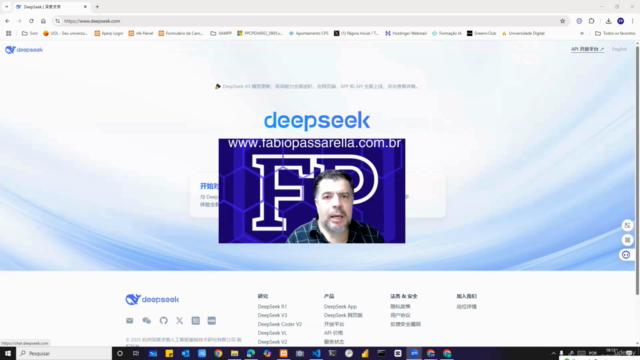The image size is (640, 360).
Task: Open the browser profile avatar
Action: tap(620, 21)
